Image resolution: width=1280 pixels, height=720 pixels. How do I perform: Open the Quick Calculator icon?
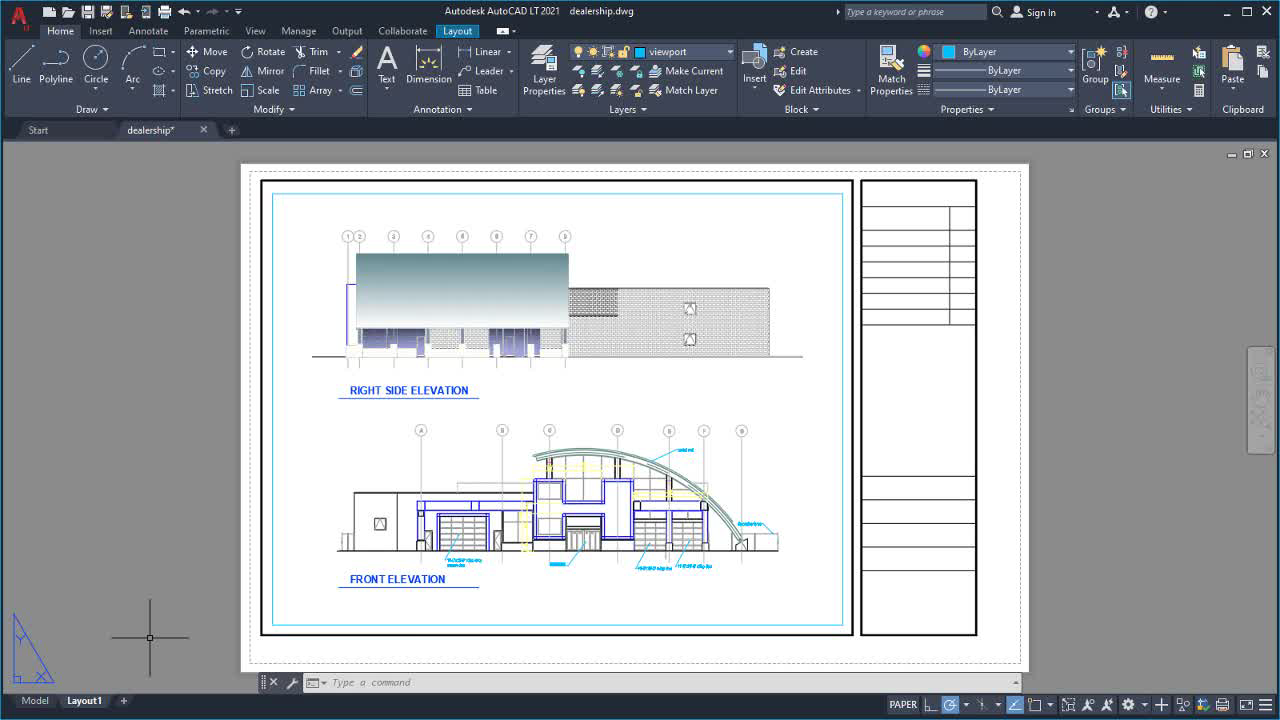click(1199, 90)
